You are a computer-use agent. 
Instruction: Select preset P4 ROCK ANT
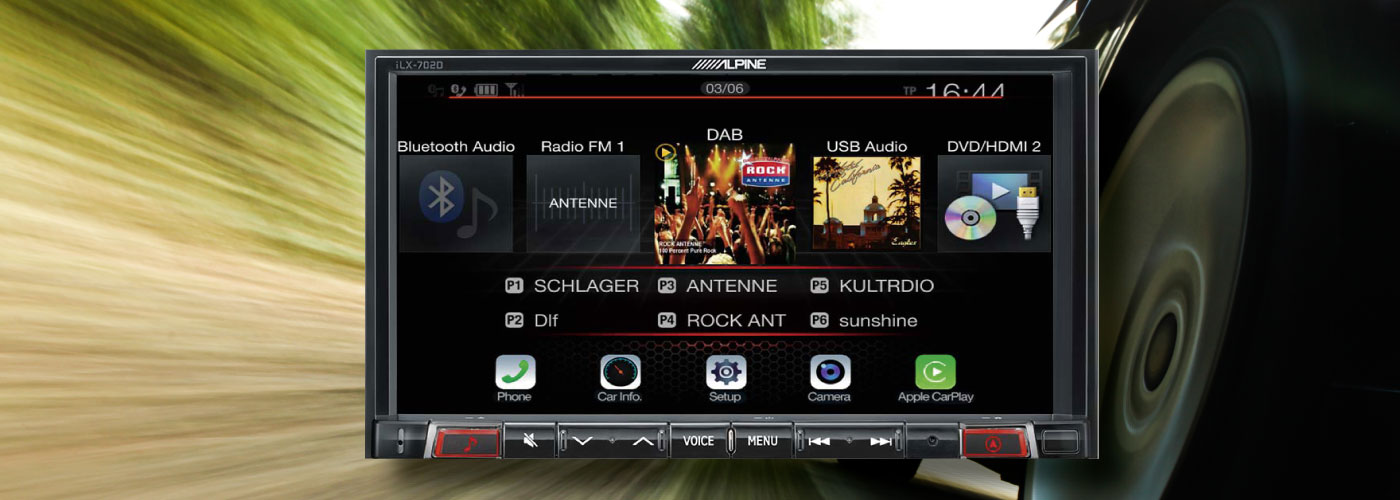click(x=722, y=321)
